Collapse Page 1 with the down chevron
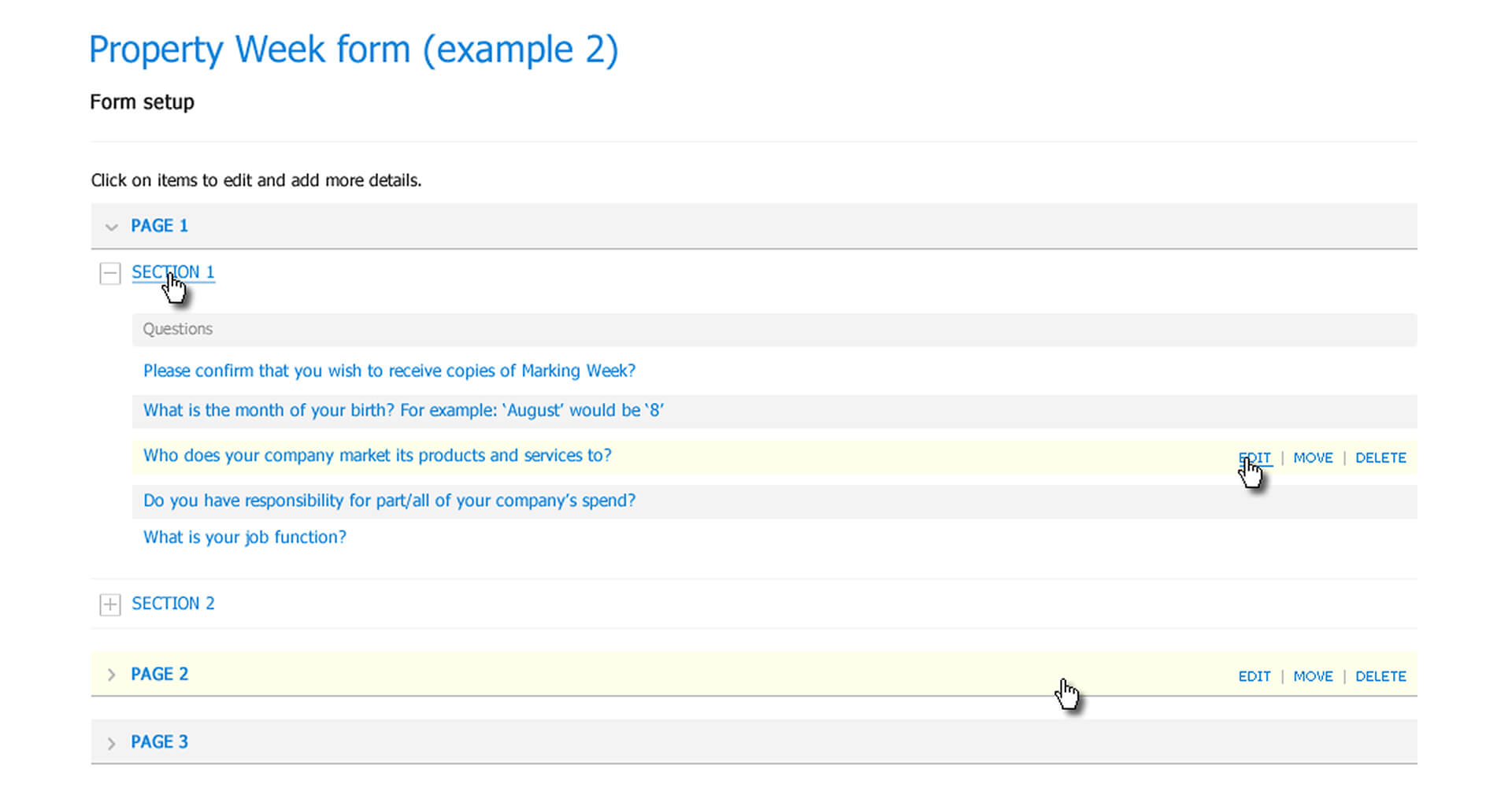Screen dimensions: 1512x806 point(111,227)
